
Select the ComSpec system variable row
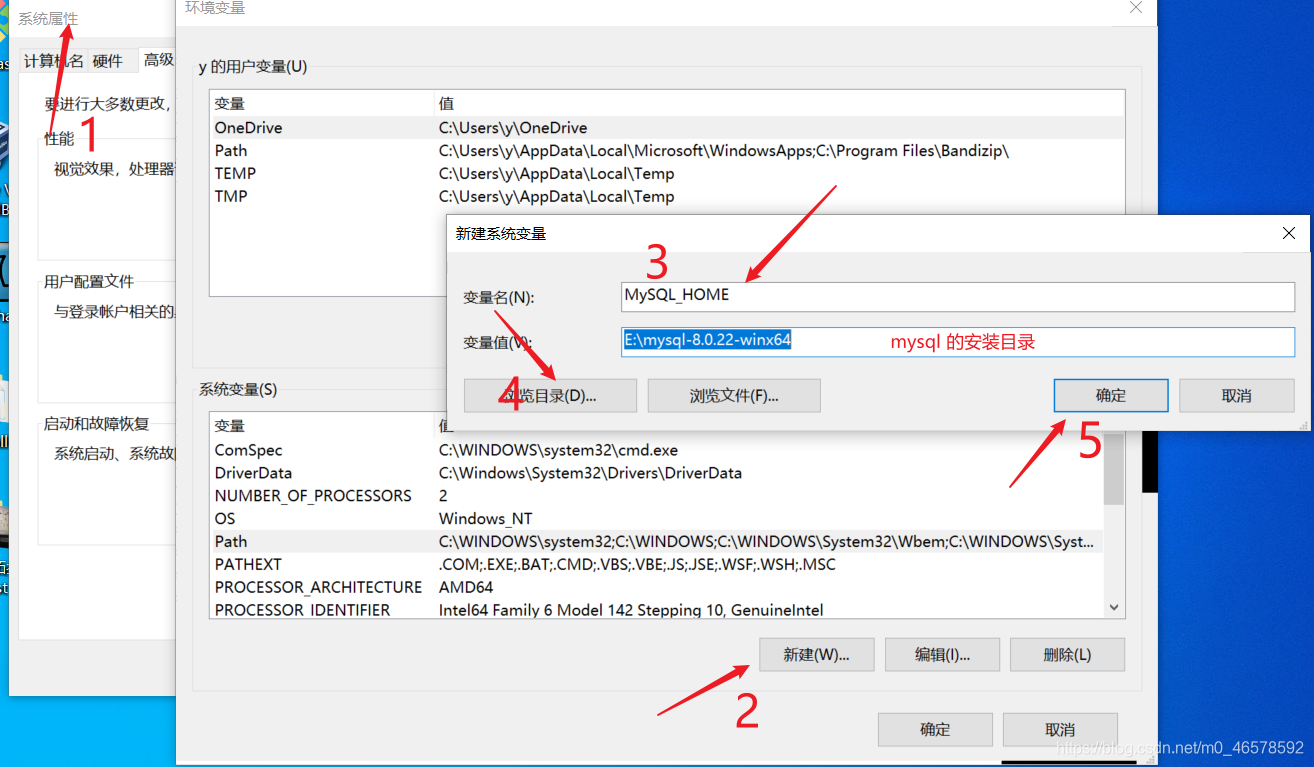pyautogui.click(x=657, y=450)
